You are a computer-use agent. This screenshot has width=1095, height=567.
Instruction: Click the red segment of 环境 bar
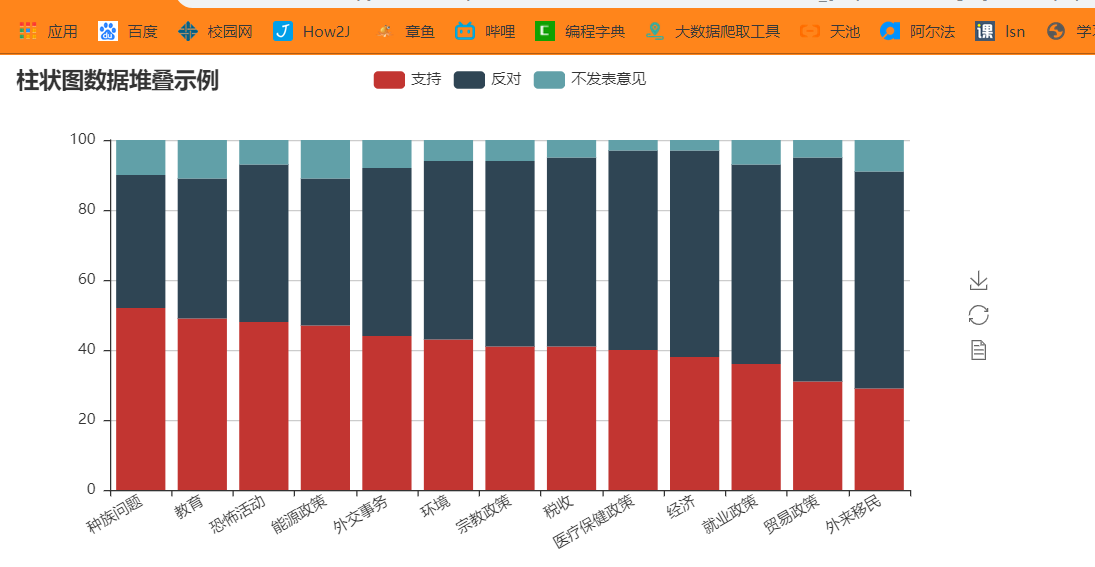[x=448, y=415]
